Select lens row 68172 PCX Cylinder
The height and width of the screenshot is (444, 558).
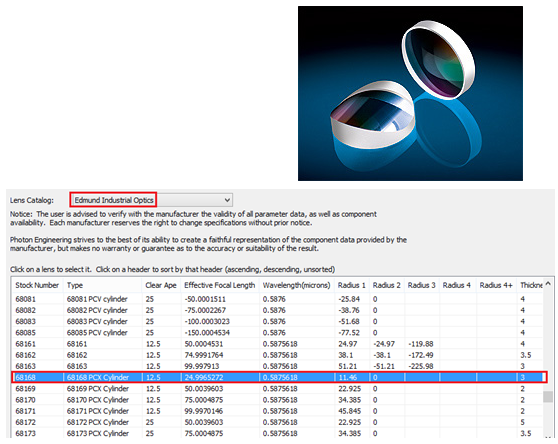click(277, 422)
